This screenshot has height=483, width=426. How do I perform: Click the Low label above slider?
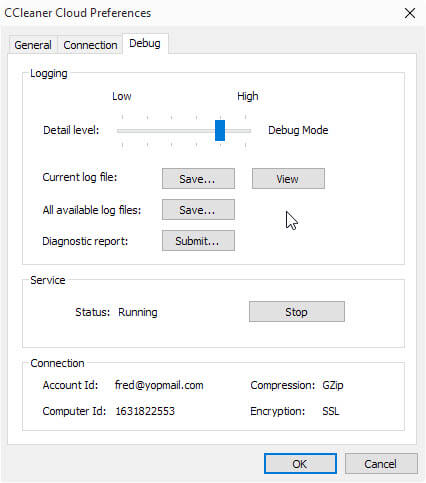[x=122, y=96]
